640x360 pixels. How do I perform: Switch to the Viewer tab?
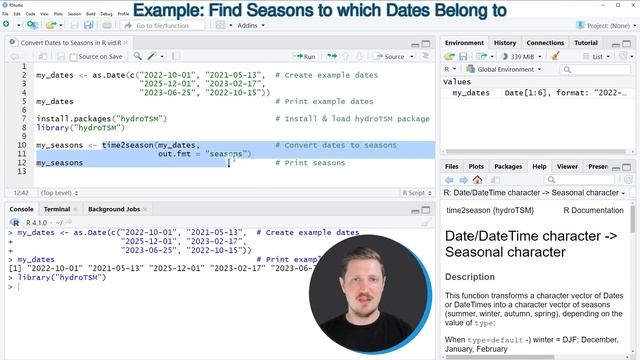(567, 167)
